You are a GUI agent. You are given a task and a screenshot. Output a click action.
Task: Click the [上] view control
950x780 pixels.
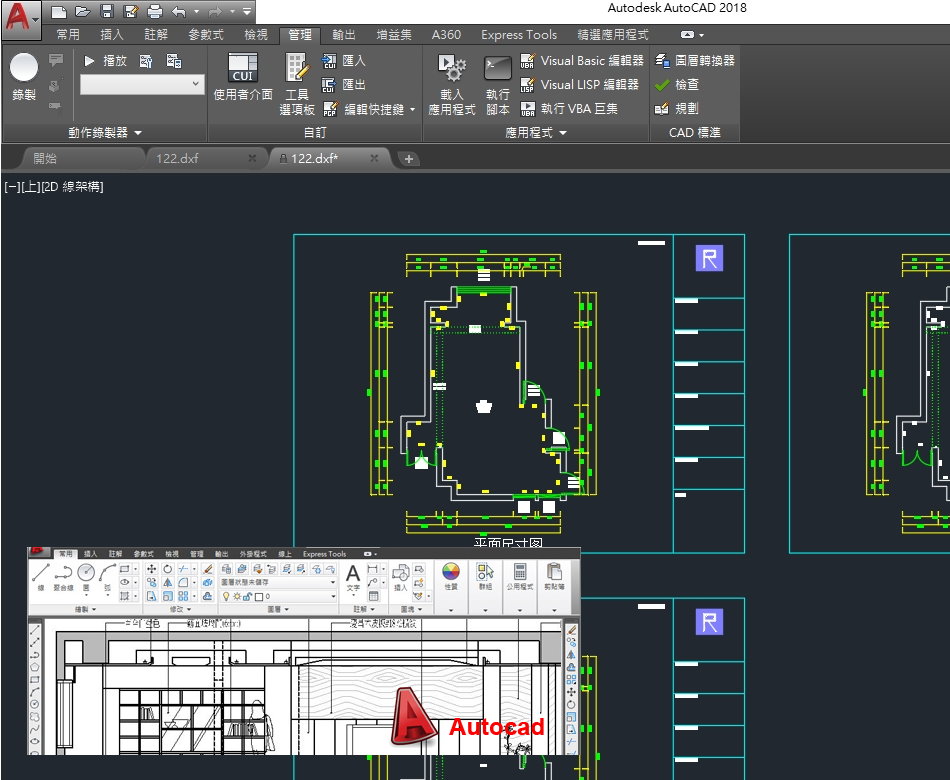(x=30, y=187)
